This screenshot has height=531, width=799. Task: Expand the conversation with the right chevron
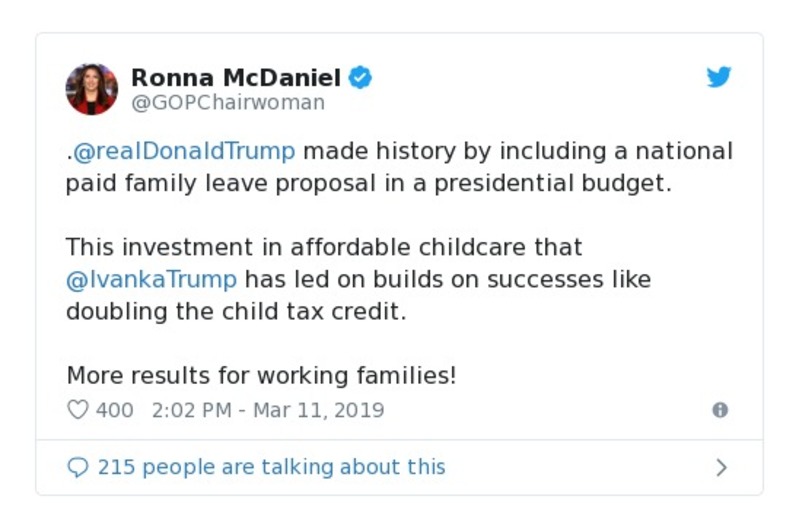[x=721, y=467]
